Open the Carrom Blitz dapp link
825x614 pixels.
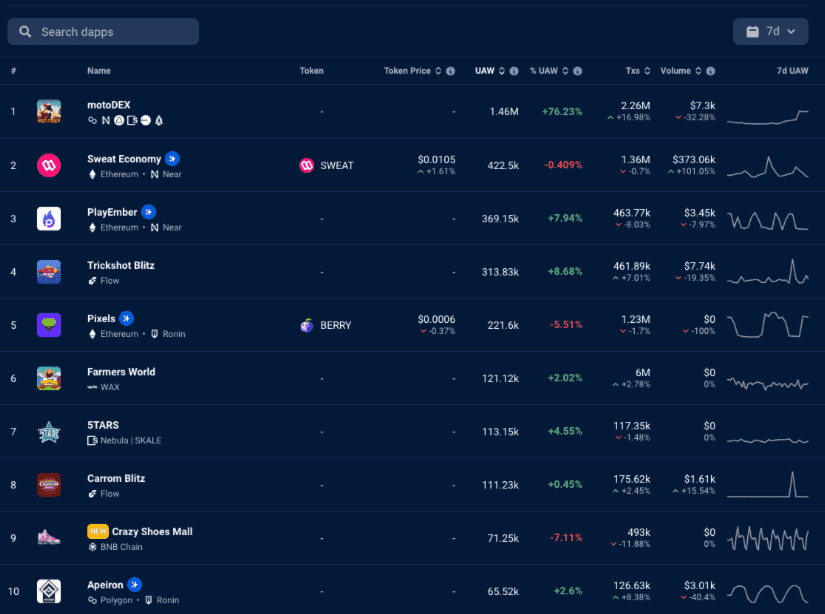tap(116, 478)
